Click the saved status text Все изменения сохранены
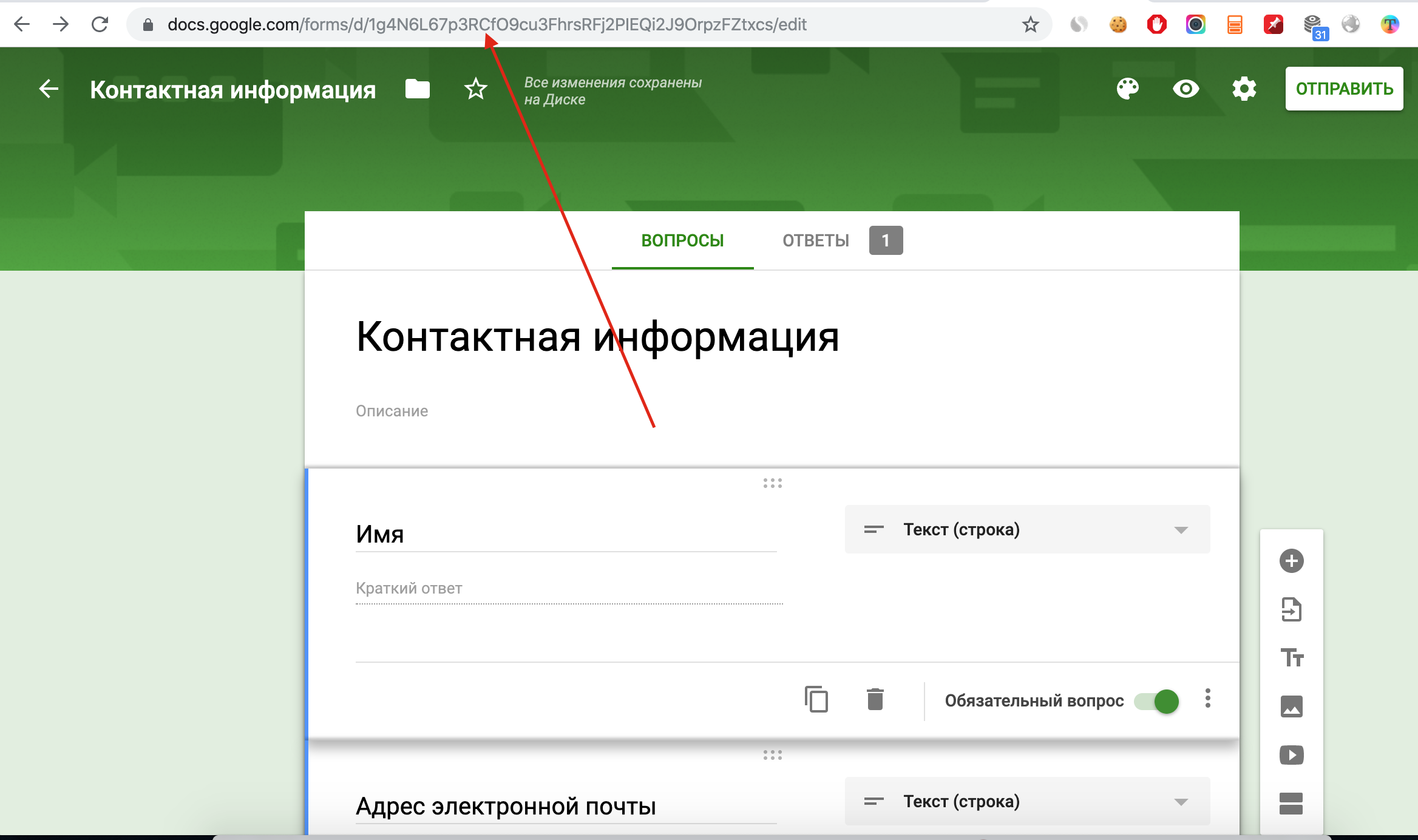This screenshot has width=1418, height=840. click(612, 90)
